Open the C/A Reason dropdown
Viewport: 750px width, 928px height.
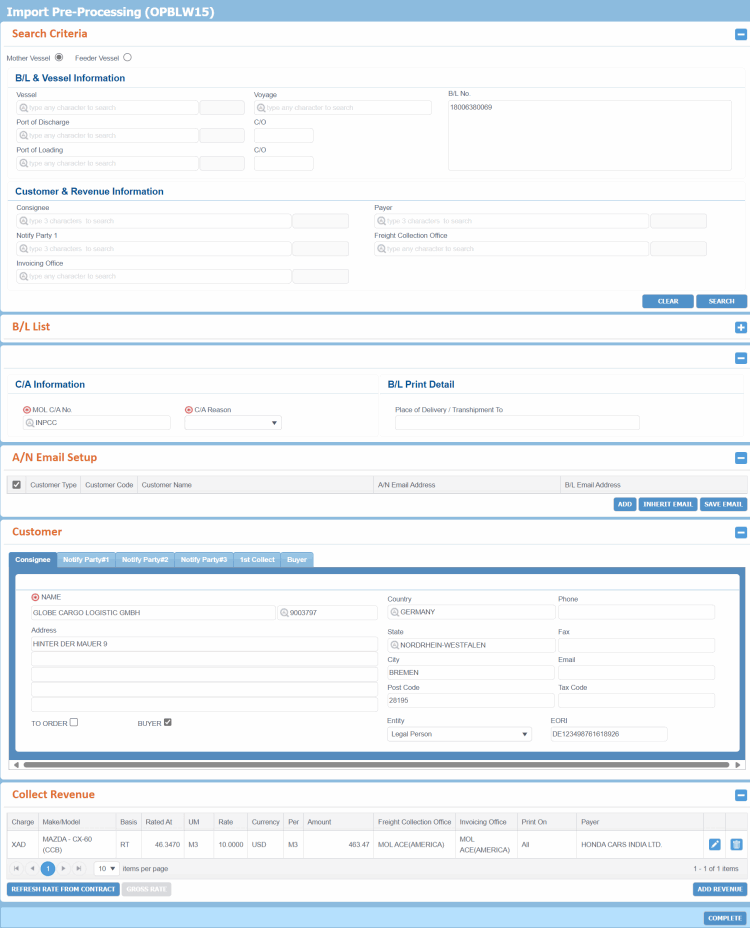(x=233, y=423)
